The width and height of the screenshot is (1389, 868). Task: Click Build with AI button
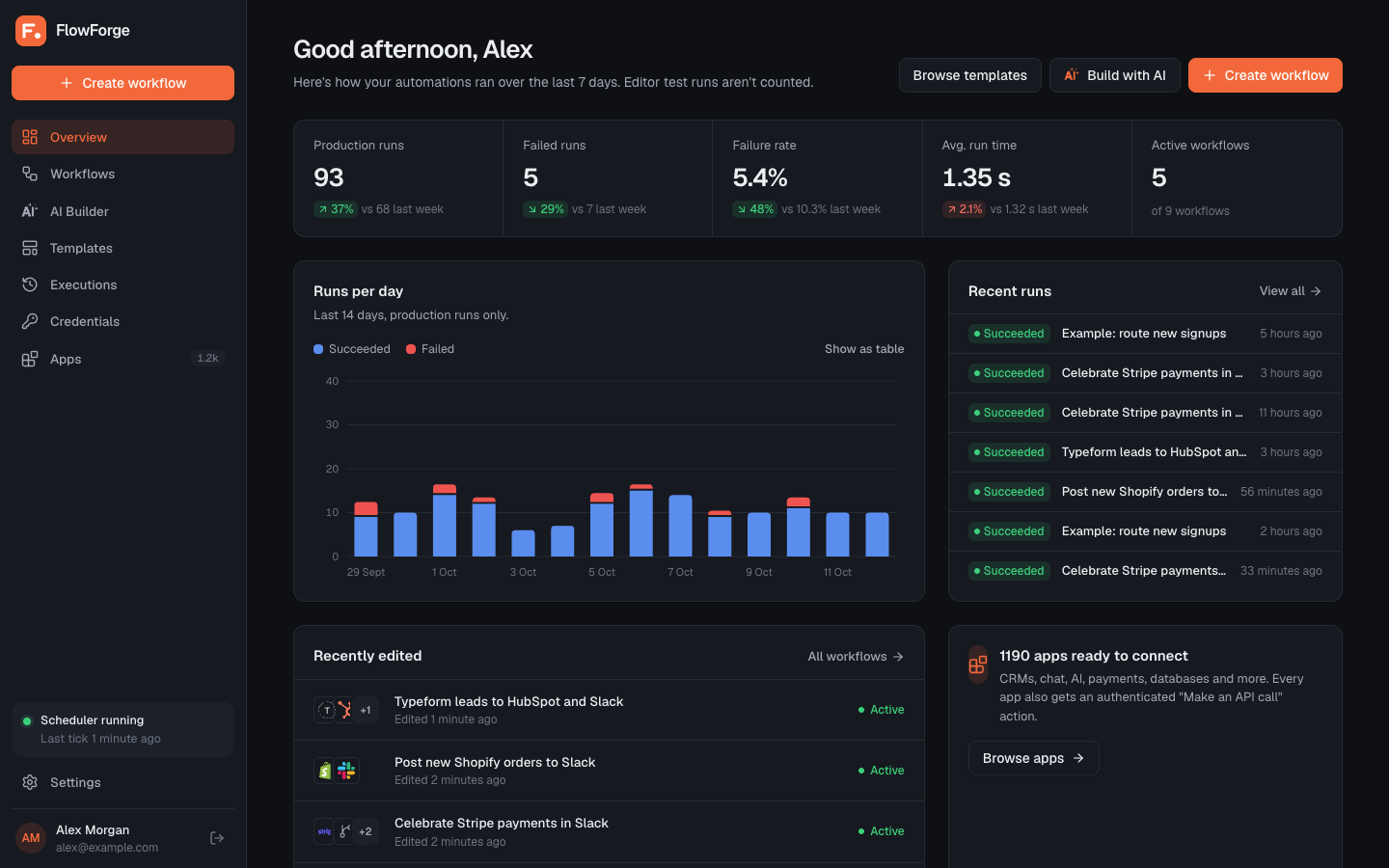click(x=1114, y=75)
